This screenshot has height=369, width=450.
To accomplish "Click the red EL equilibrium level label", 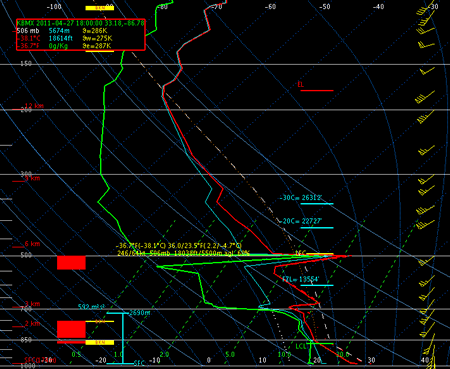I will point(301,85).
